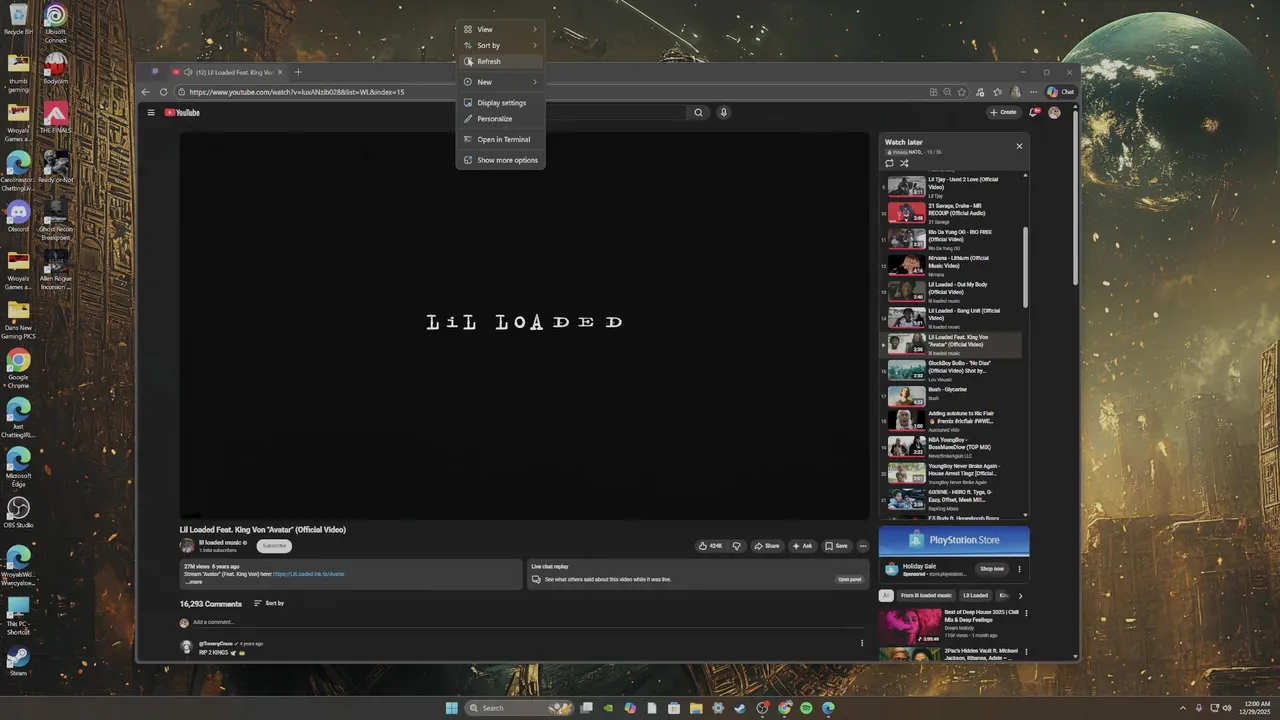Image resolution: width=1280 pixels, height=720 pixels.
Task: Open options for Best of Deep House video
Action: [1026, 613]
